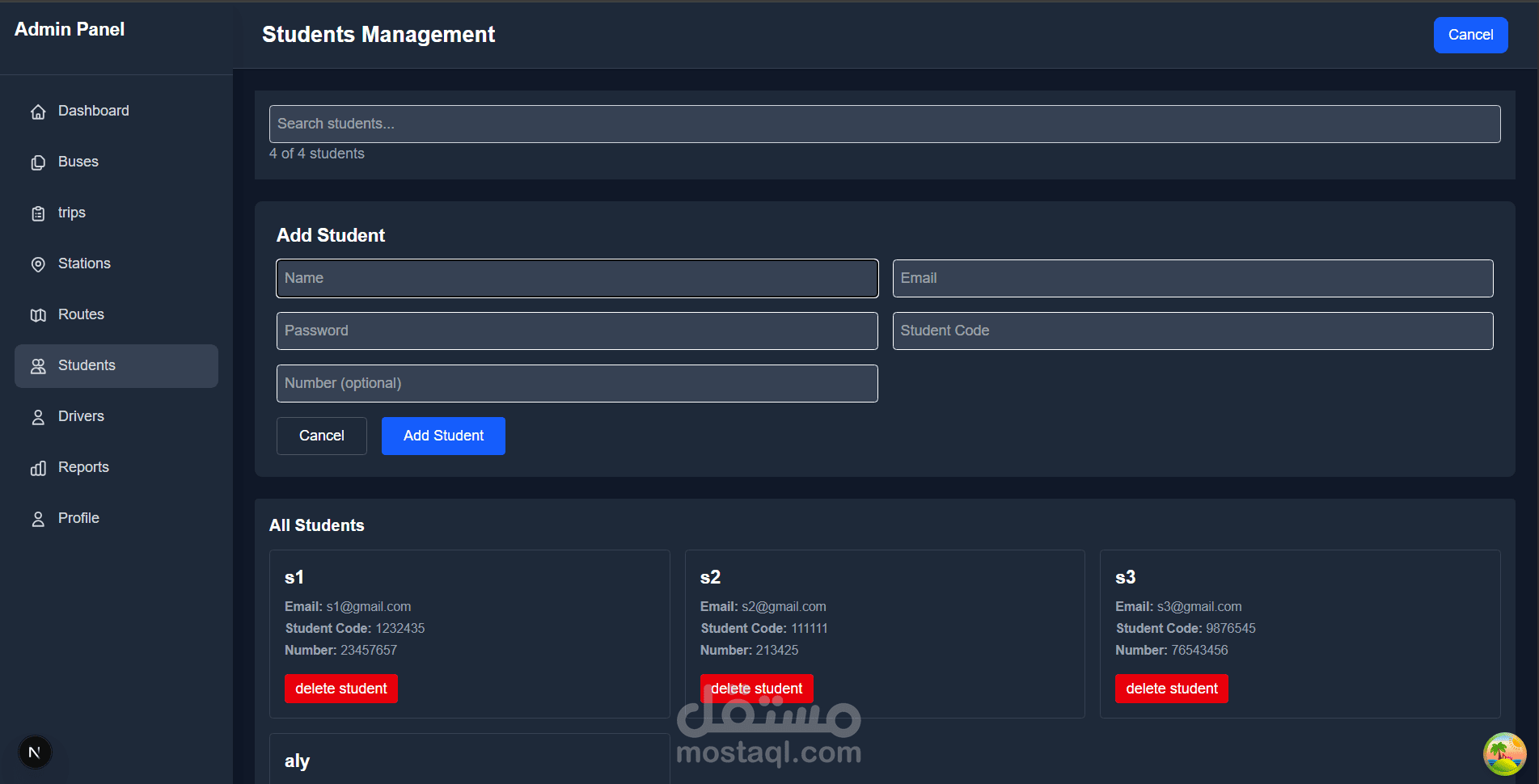Screen dimensions: 1539x784
Task: Click the s3 student card name
Action: (1126, 577)
